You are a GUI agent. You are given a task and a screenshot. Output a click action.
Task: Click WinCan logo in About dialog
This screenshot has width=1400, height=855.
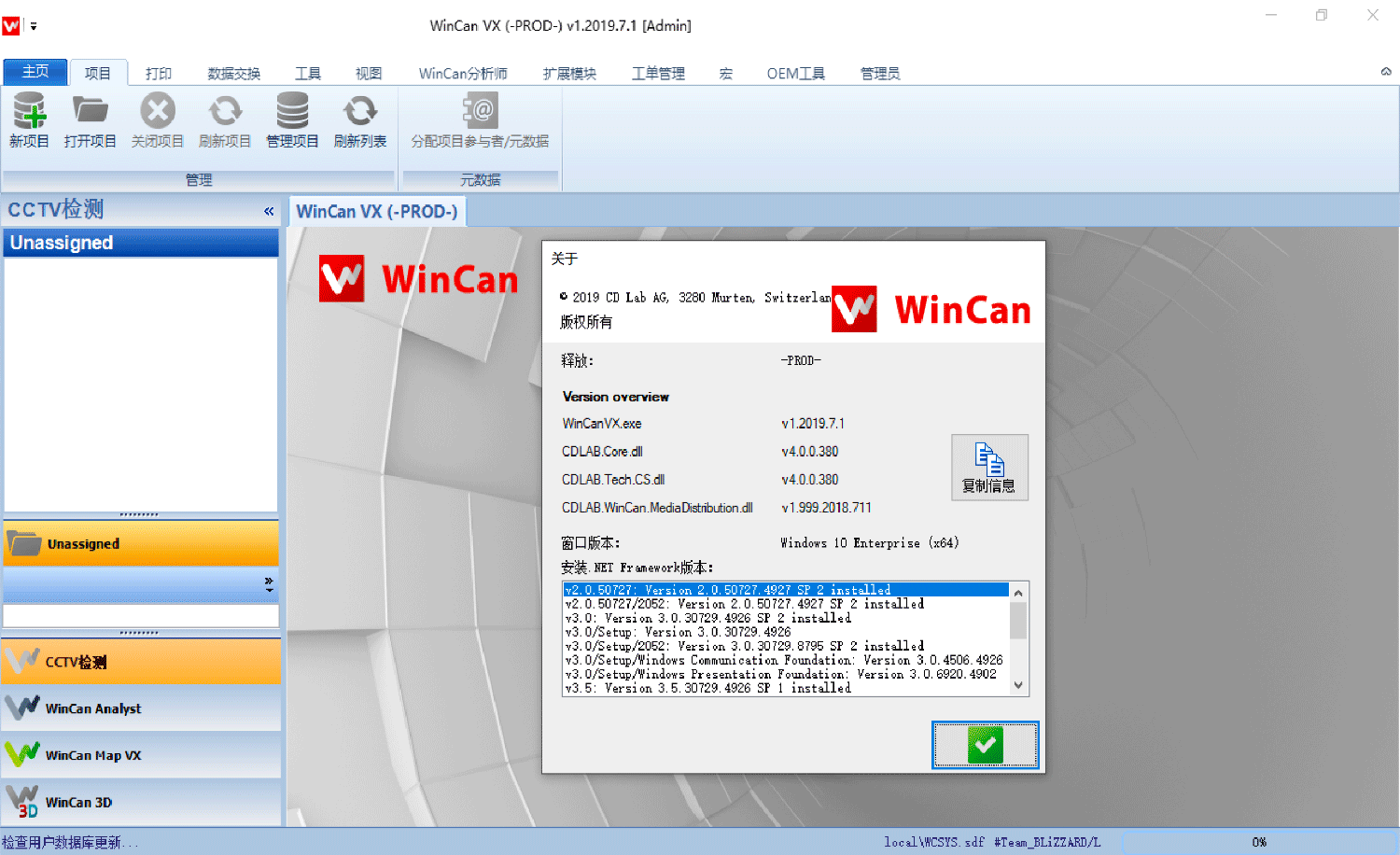[931, 309]
